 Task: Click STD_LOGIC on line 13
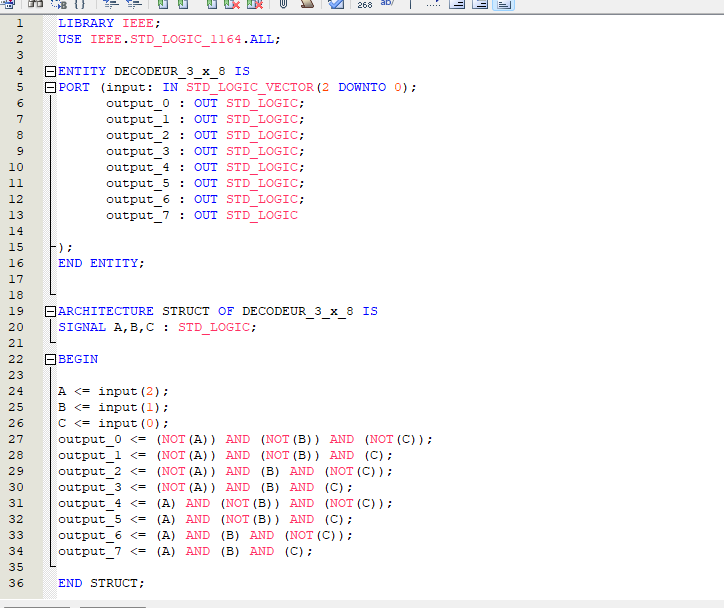[x=262, y=216]
